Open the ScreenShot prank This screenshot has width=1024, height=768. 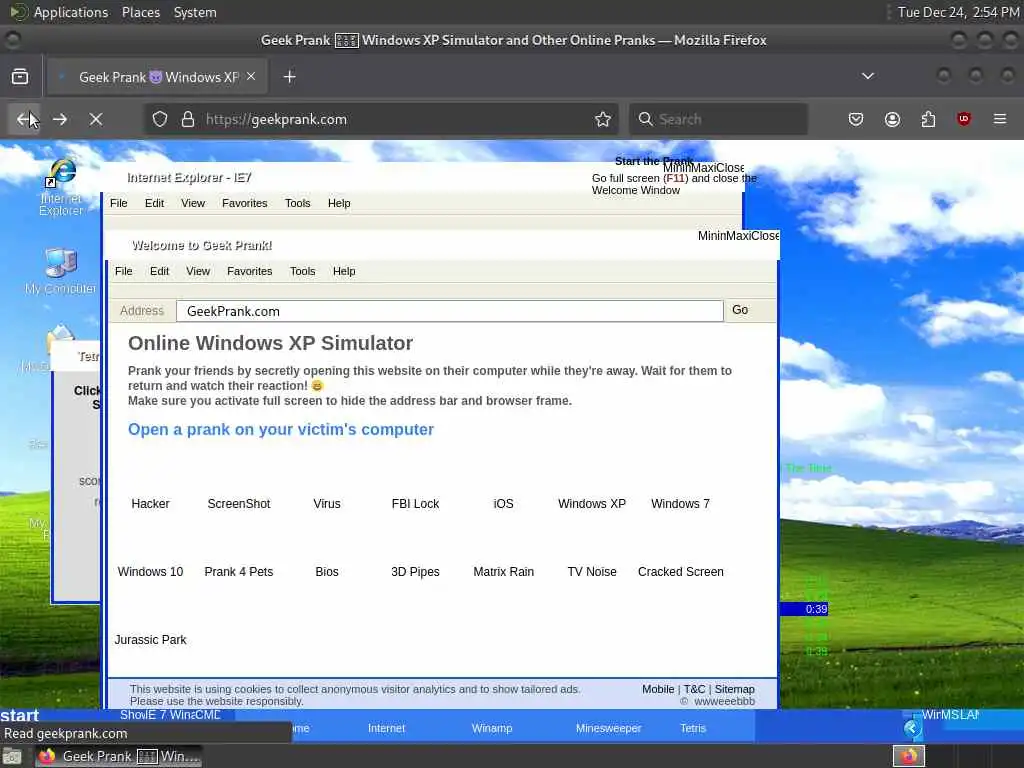pos(238,504)
